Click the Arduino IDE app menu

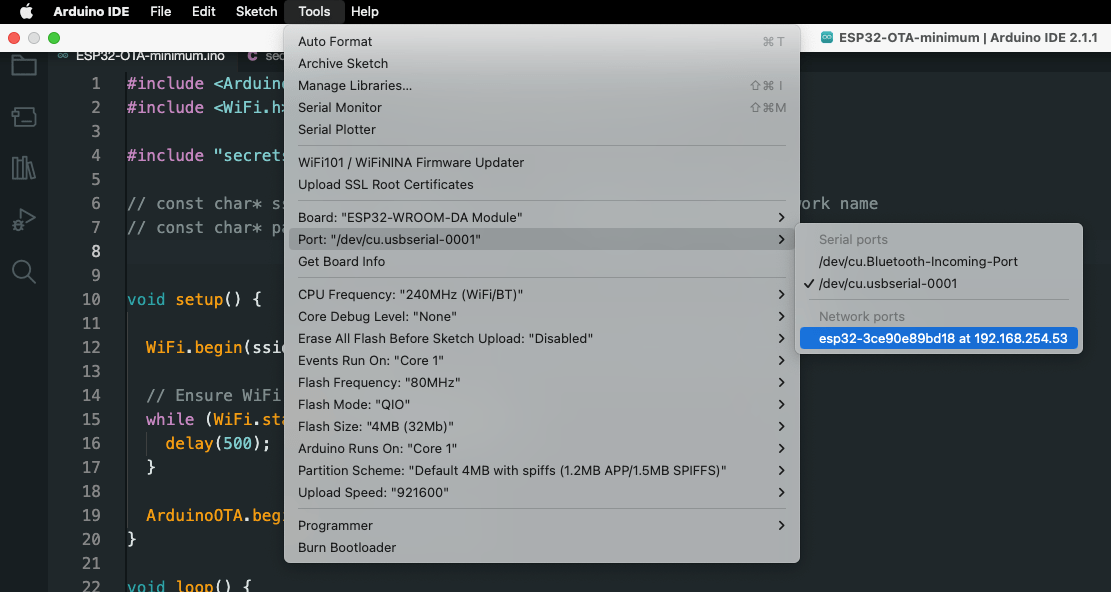click(91, 11)
